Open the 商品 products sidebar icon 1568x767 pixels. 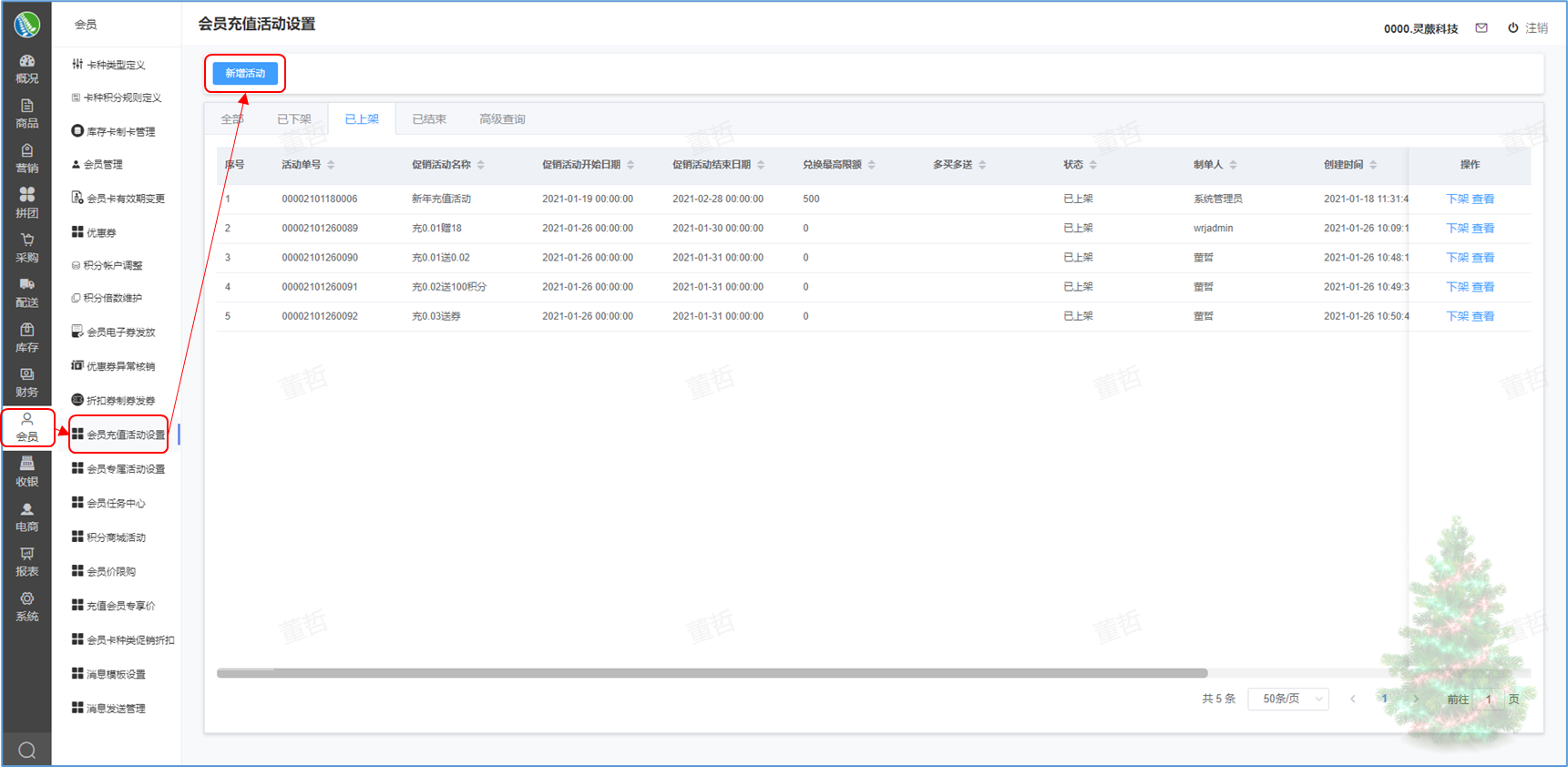click(26, 113)
